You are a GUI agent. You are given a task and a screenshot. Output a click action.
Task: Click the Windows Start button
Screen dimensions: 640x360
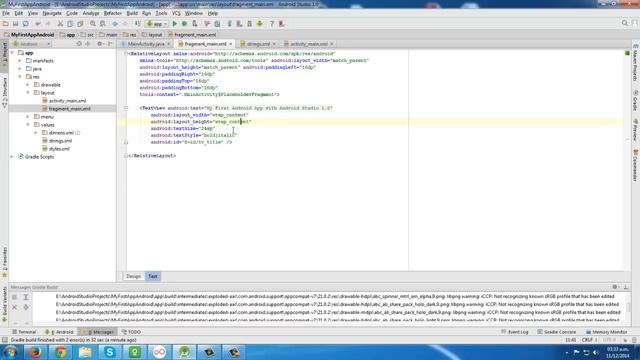coord(10,352)
